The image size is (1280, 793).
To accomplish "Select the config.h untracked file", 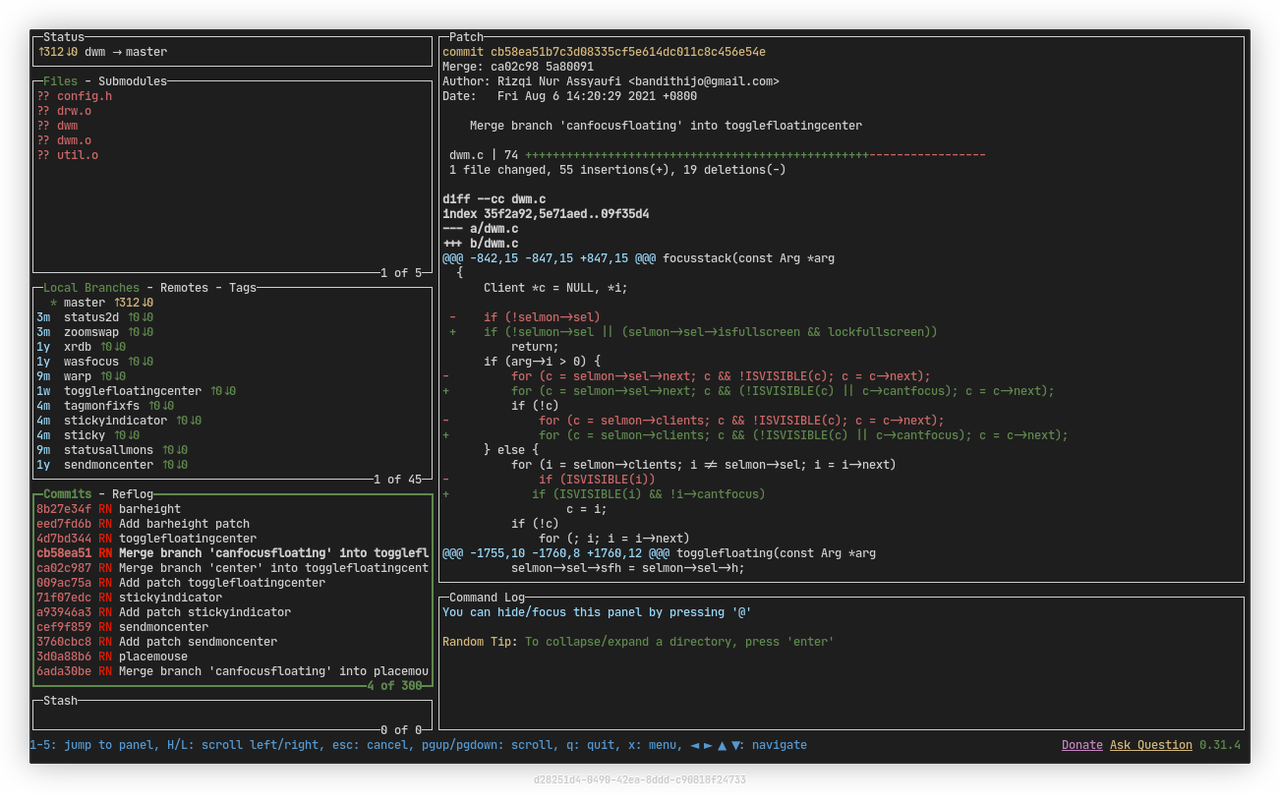I will click(84, 96).
